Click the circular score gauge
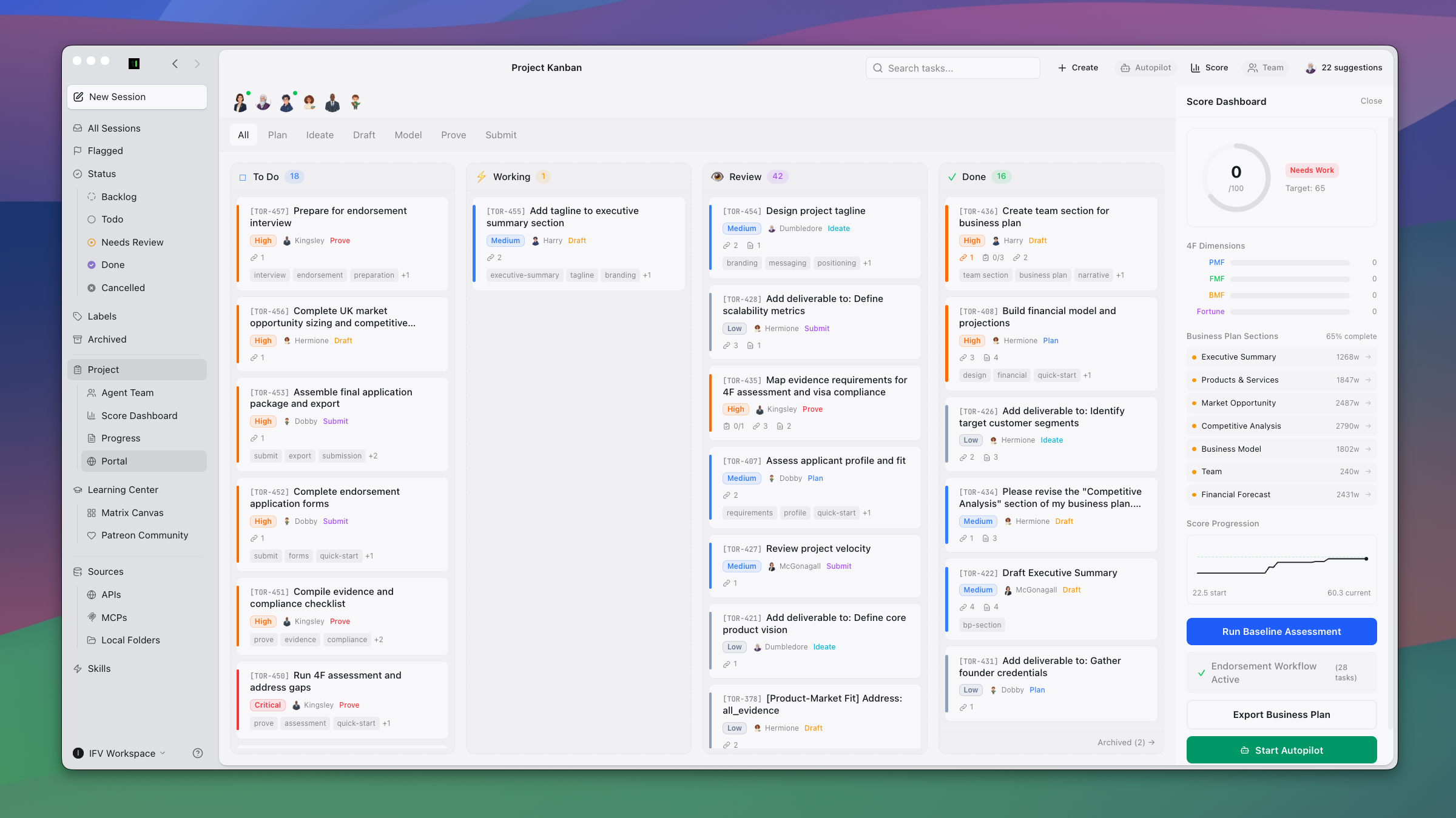Viewport: 1456px width, 818px height. 1236,178
